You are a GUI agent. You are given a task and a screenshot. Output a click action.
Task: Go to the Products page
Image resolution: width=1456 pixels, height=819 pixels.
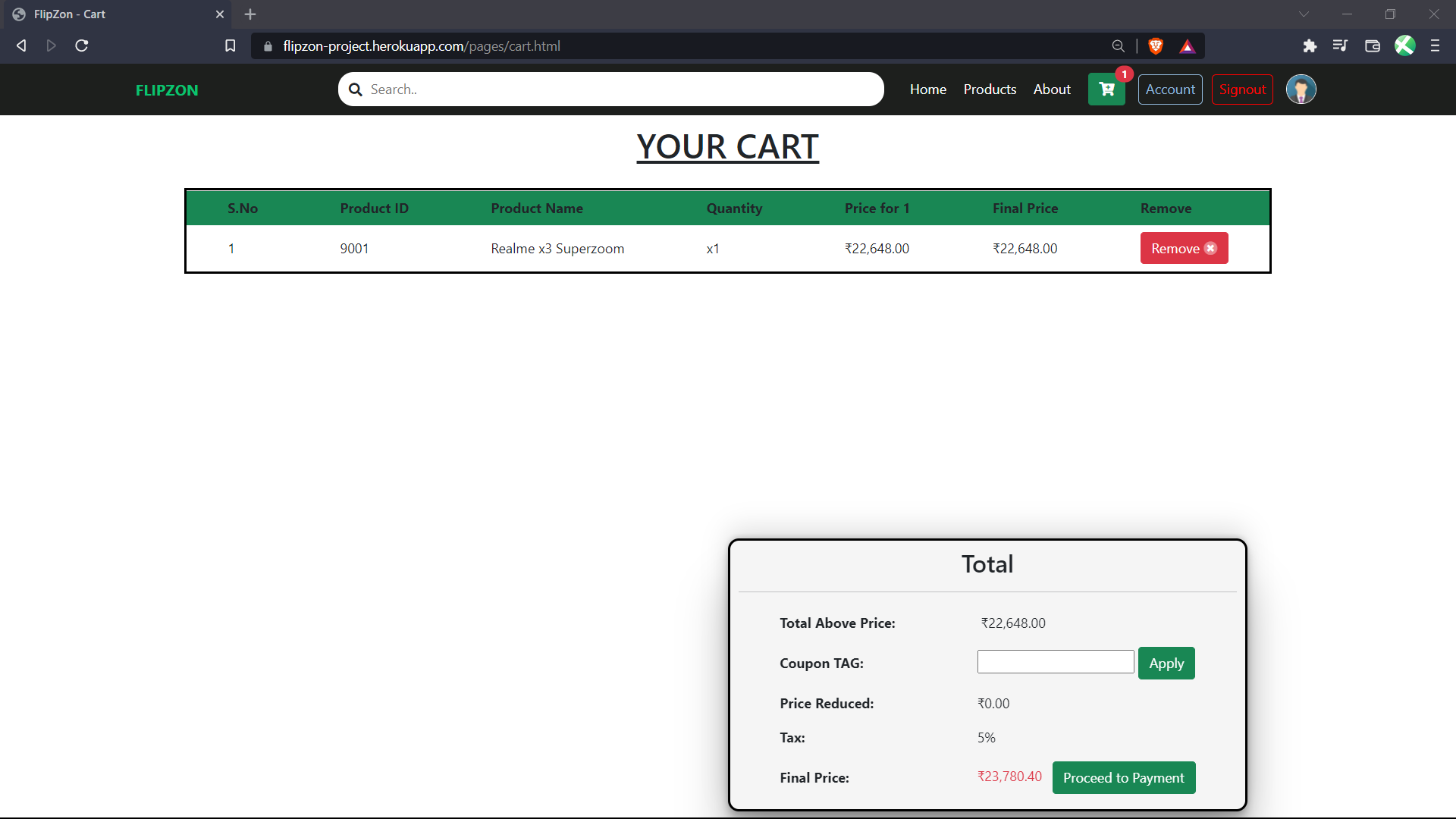990,89
